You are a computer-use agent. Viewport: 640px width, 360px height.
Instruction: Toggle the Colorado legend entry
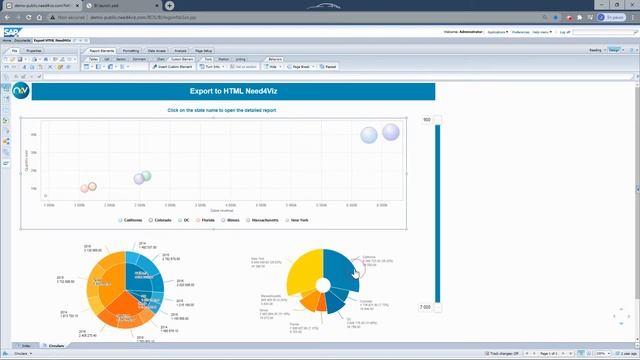(x=160, y=220)
